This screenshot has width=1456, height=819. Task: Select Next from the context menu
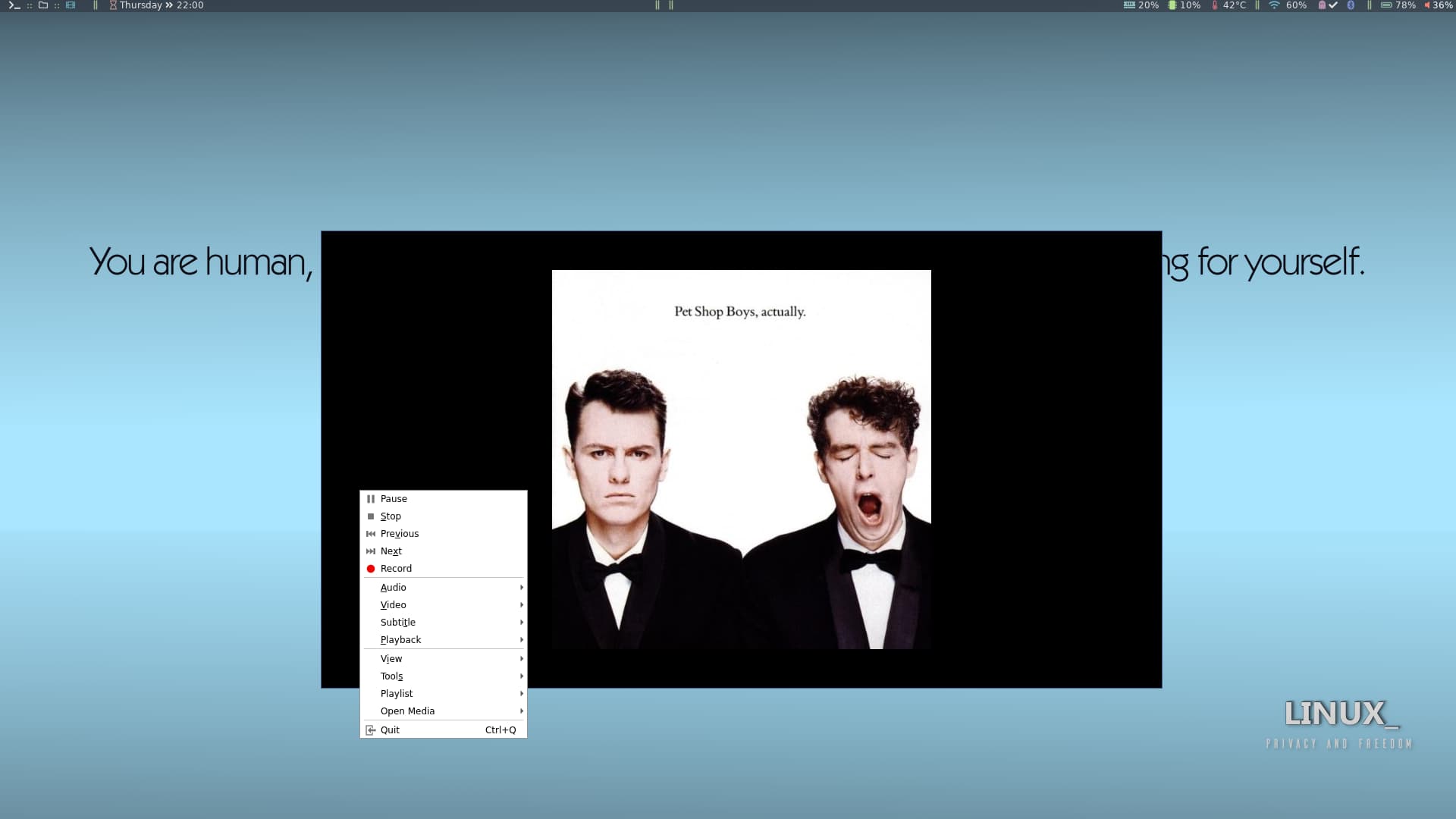[444, 551]
